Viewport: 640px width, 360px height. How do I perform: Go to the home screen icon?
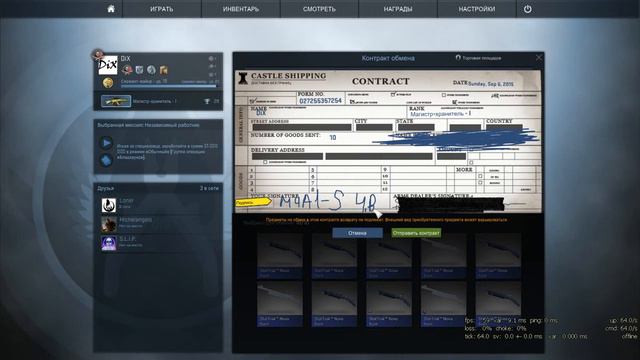click(x=111, y=9)
